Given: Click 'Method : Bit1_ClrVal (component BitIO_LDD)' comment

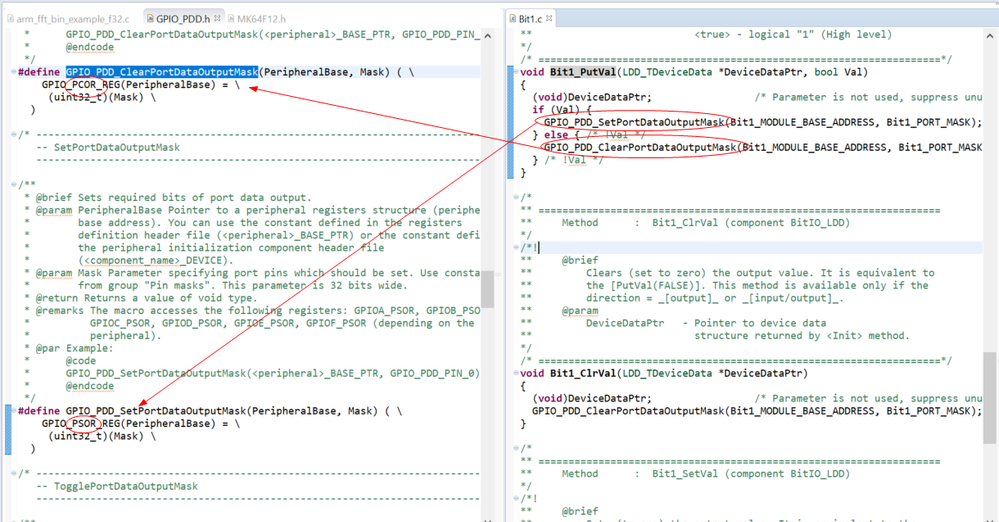Looking at the screenshot, I should click(706, 223).
